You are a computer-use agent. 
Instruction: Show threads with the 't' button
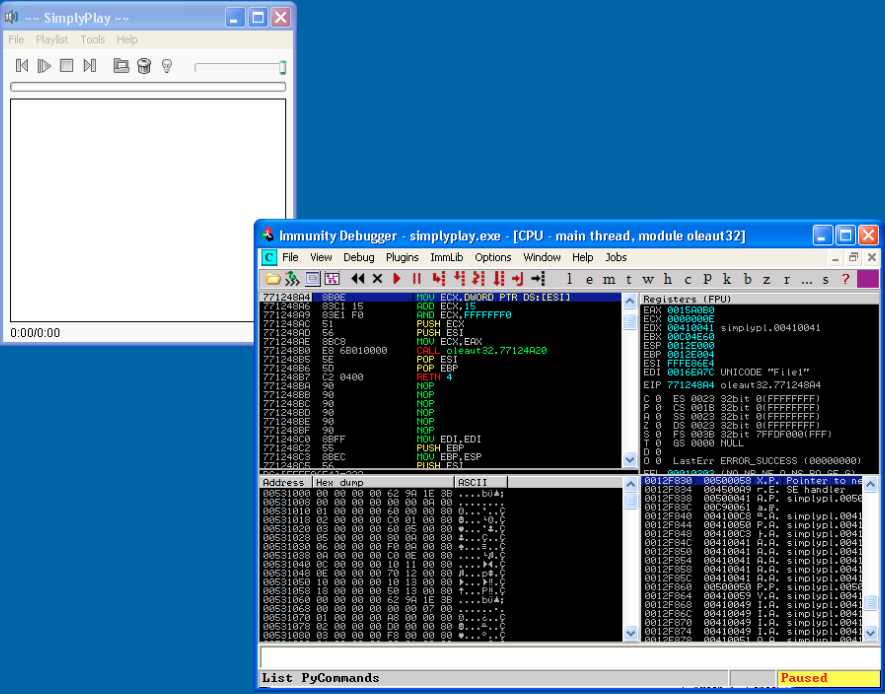tap(628, 279)
